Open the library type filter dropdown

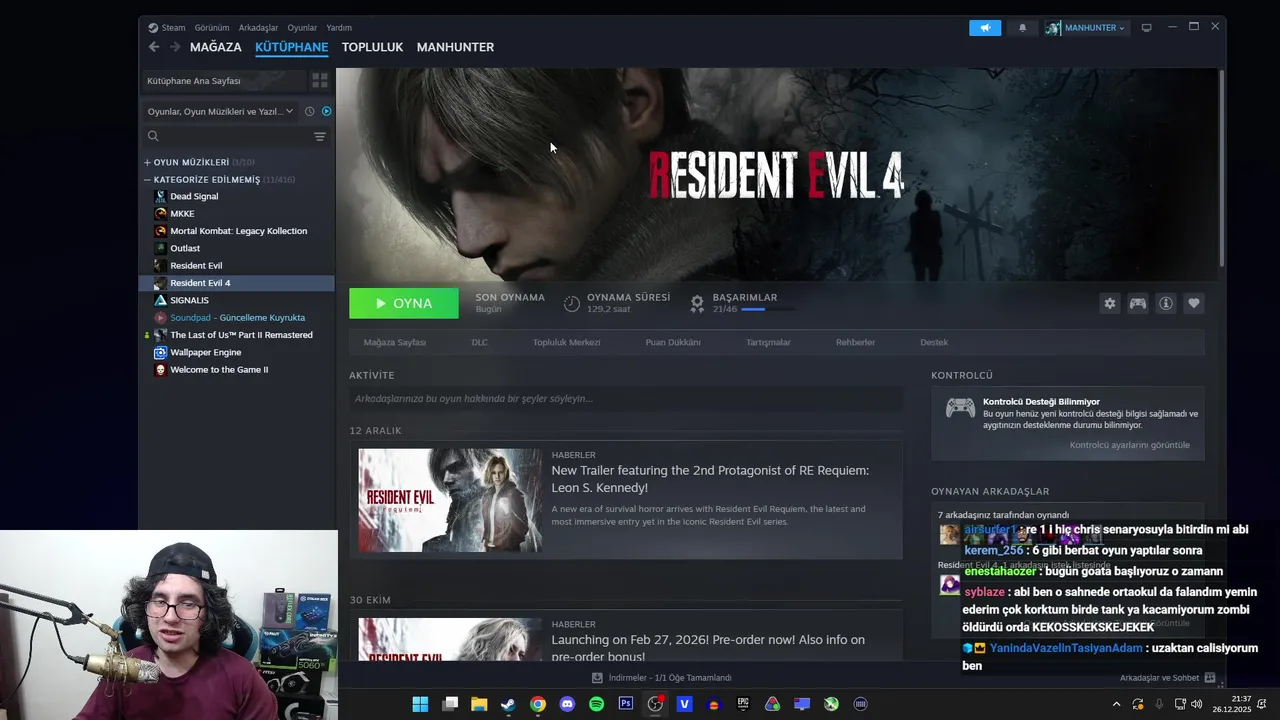tap(221, 111)
